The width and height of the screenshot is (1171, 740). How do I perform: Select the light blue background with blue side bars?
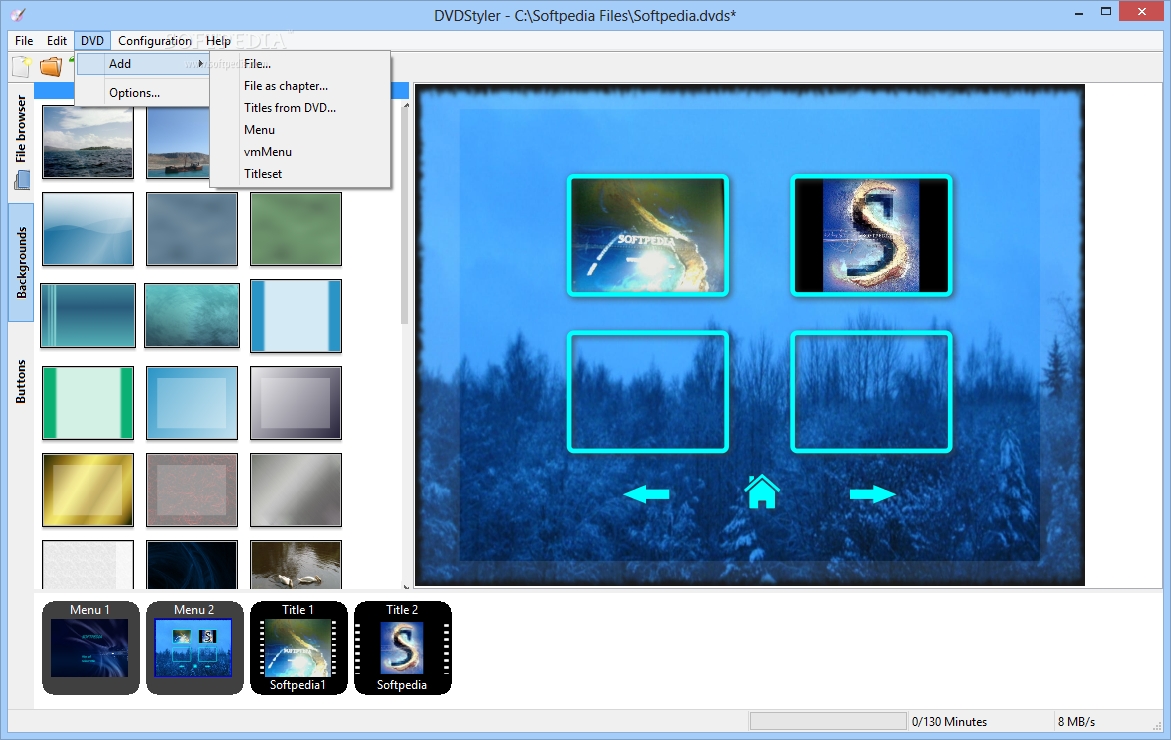pyautogui.click(x=296, y=315)
